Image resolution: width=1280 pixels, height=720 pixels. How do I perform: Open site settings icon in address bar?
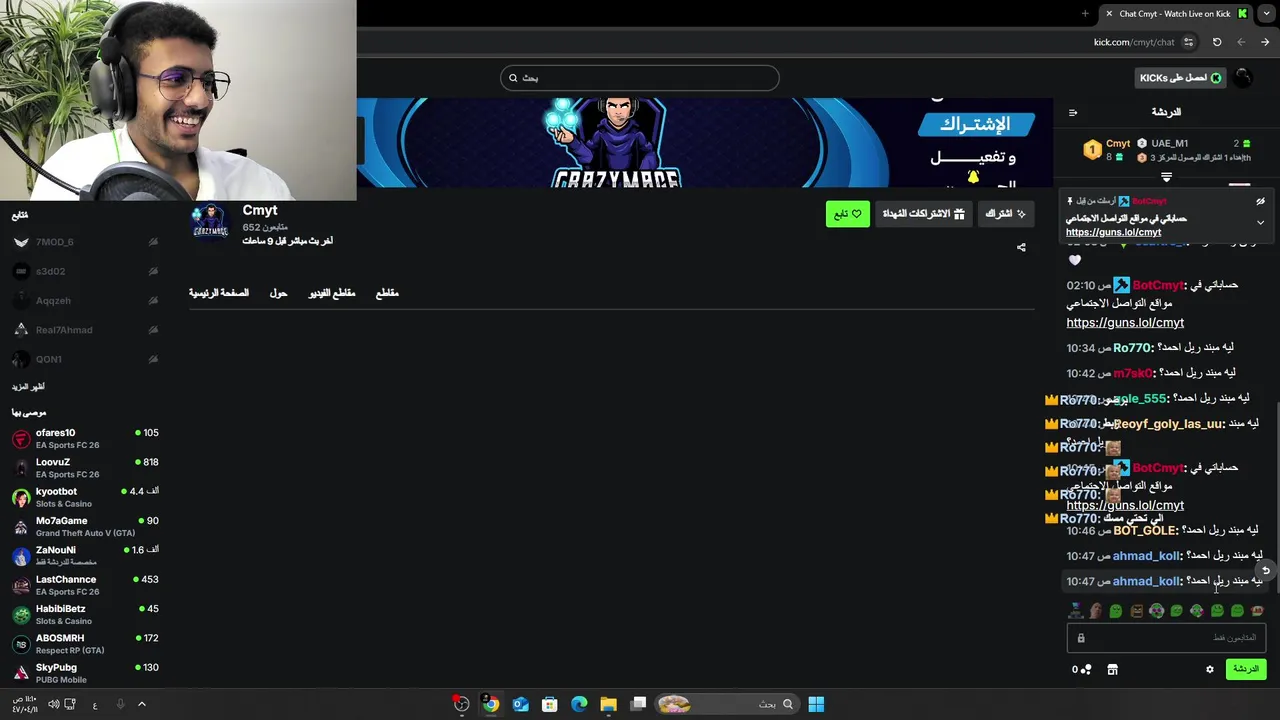[x=1188, y=42]
